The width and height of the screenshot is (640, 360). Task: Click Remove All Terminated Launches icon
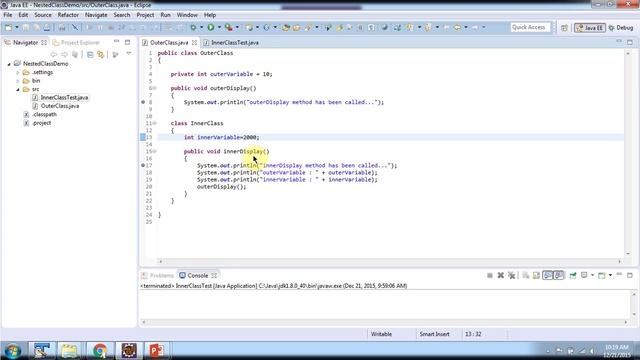click(x=511, y=276)
